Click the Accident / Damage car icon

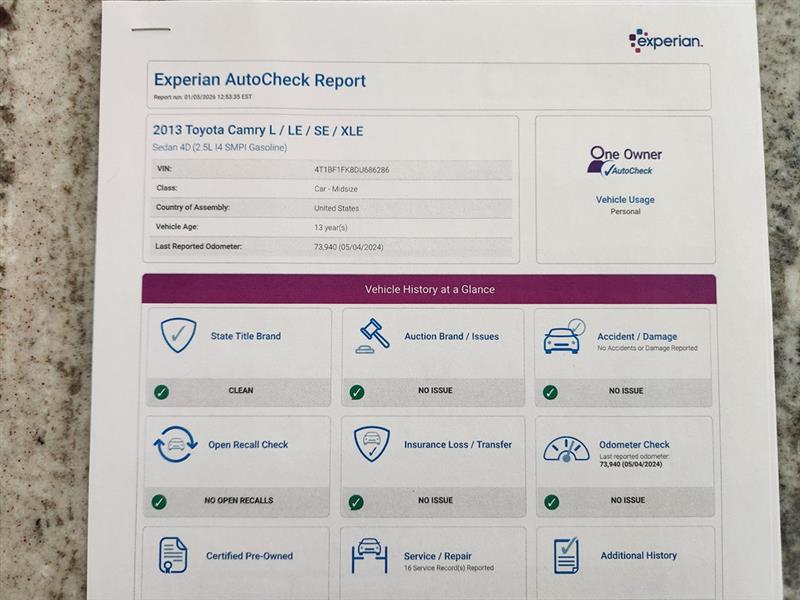(563, 338)
